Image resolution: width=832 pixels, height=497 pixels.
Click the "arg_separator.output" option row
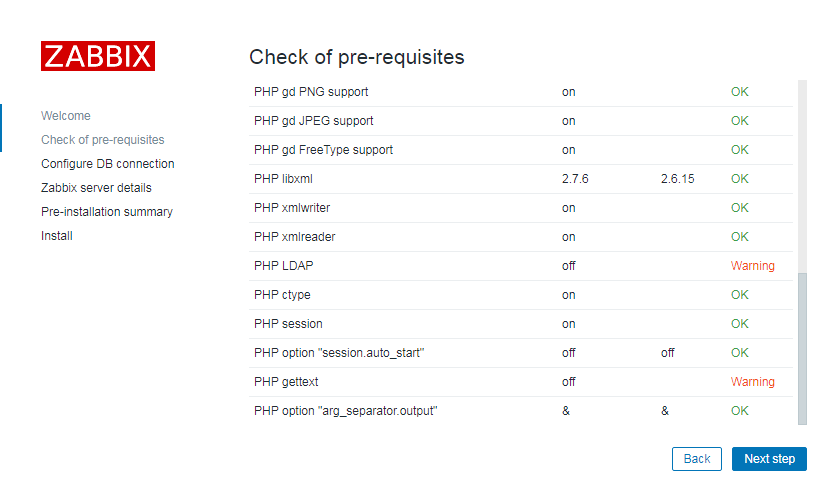pyautogui.click(x=521, y=411)
